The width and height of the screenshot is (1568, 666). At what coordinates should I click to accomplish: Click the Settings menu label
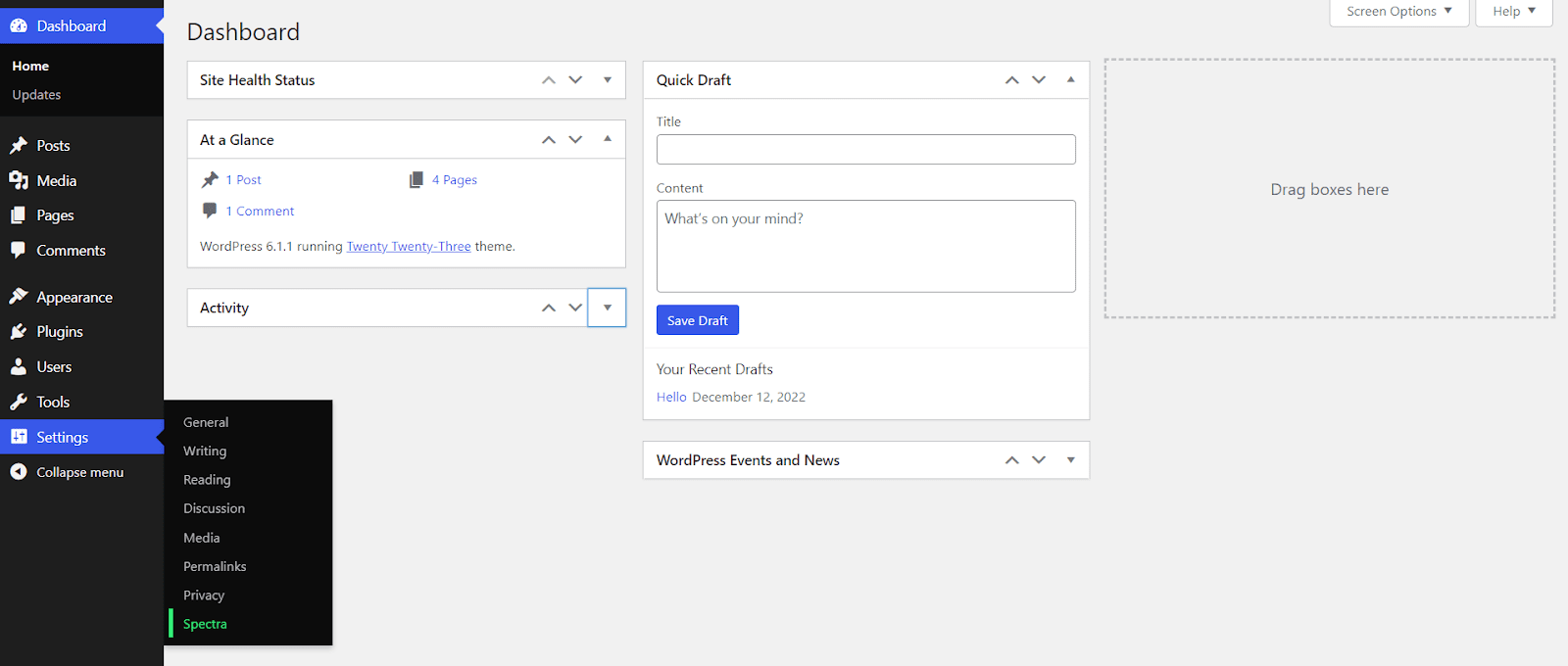[63, 437]
